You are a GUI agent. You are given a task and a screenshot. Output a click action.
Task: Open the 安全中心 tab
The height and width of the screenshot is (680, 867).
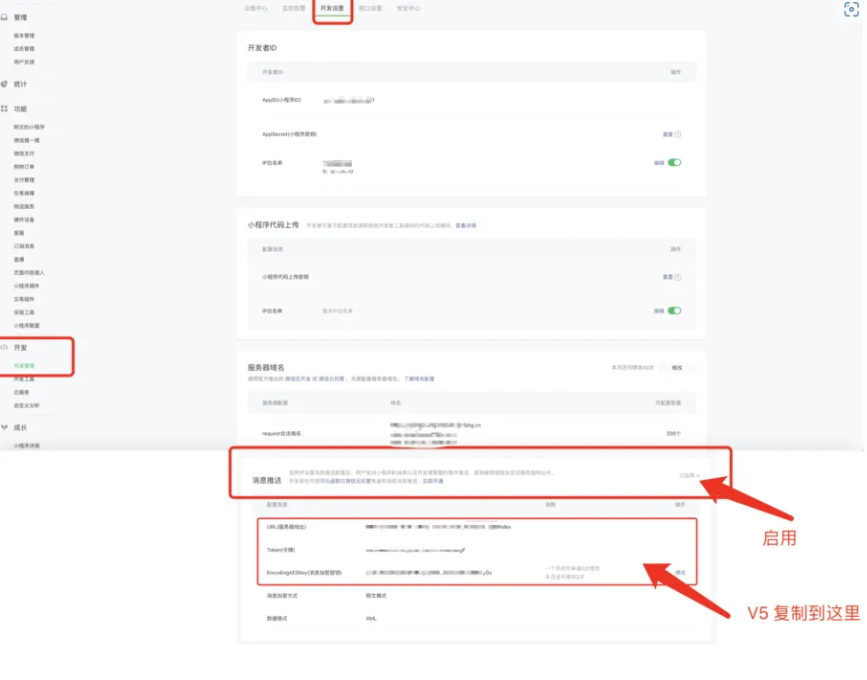[408, 8]
